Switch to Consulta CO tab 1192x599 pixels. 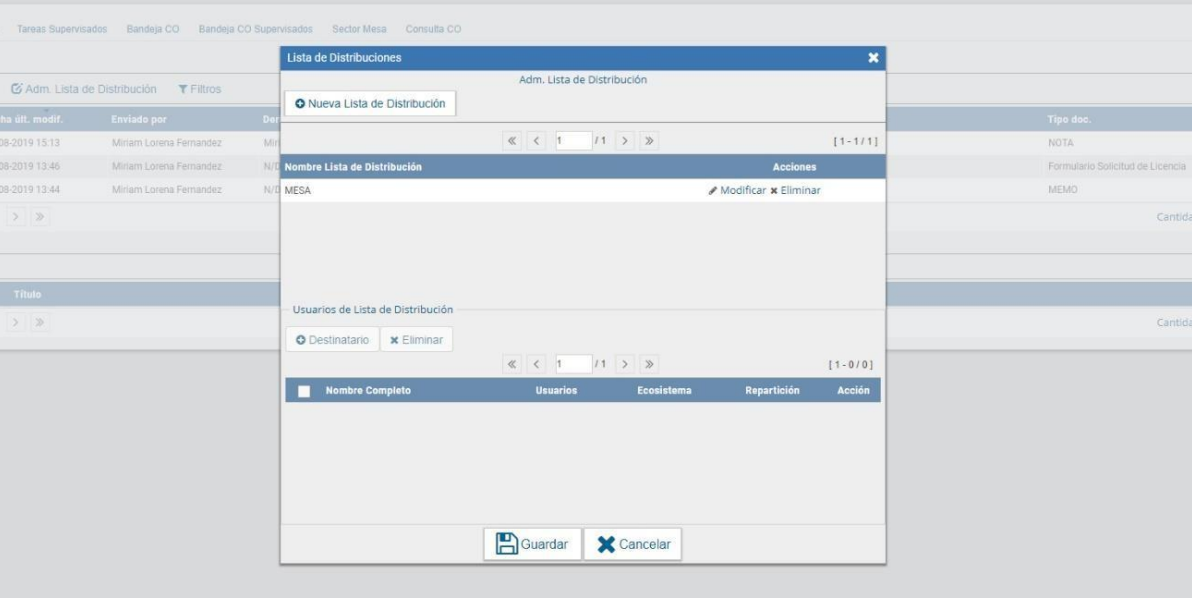coord(433,27)
